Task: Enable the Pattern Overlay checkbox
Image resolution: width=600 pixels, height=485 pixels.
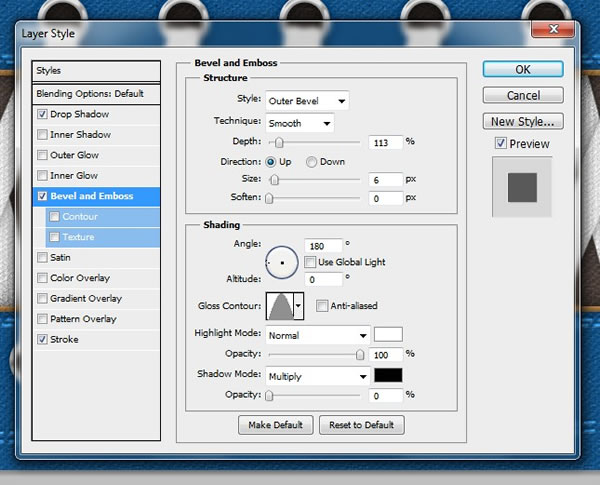Action: click(42, 319)
